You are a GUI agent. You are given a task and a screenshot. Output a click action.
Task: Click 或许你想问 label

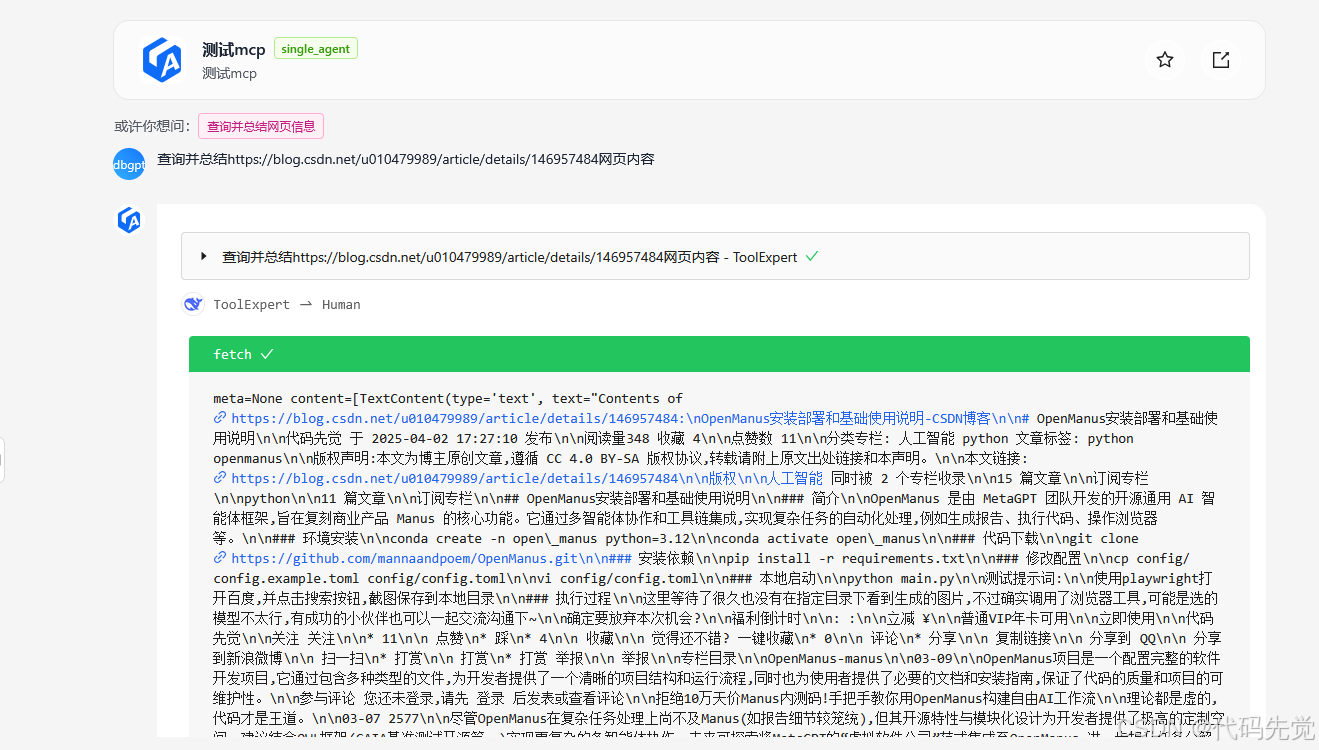tap(152, 126)
